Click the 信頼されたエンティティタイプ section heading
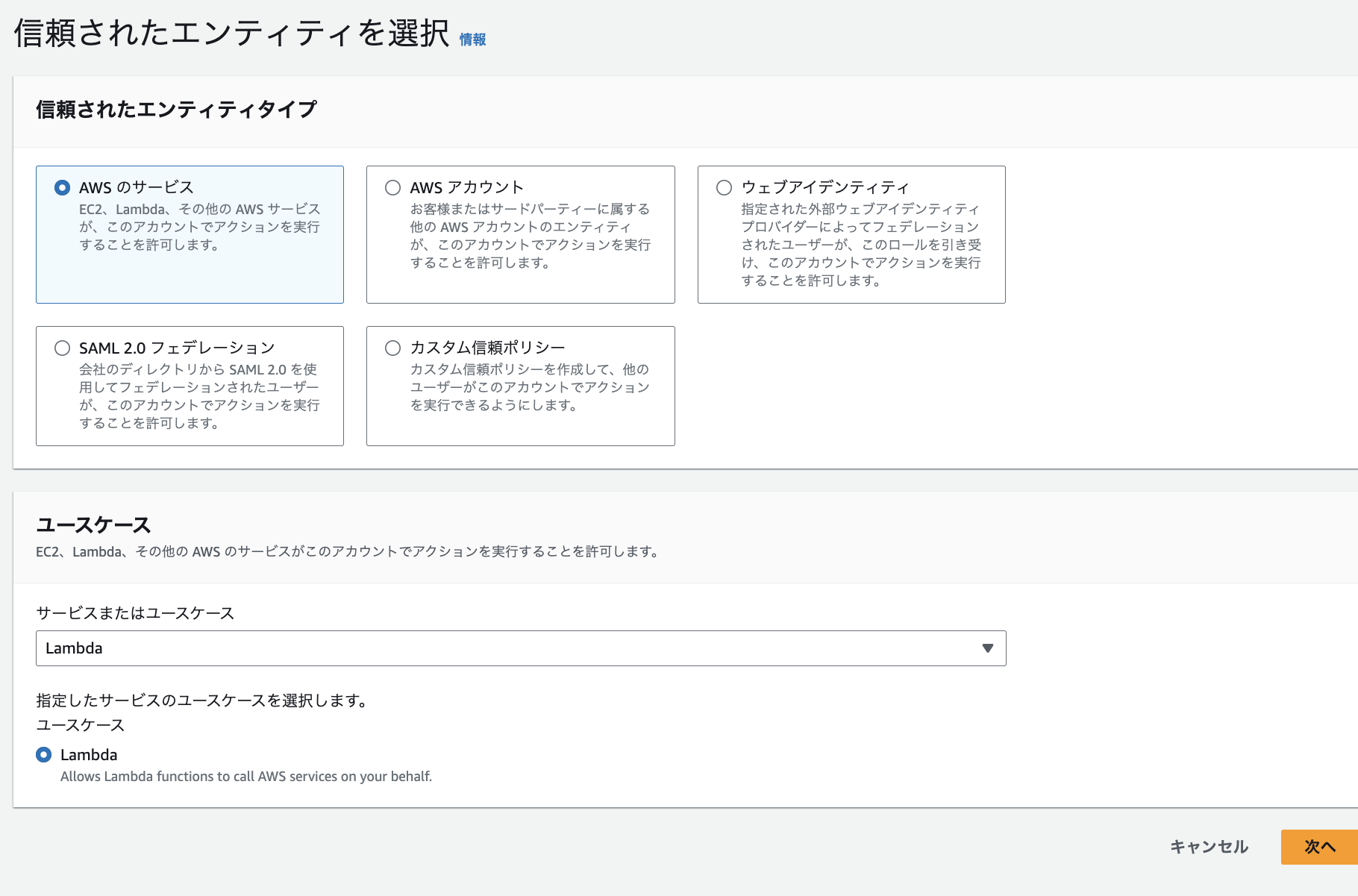This screenshot has height=896, width=1358. [x=176, y=110]
